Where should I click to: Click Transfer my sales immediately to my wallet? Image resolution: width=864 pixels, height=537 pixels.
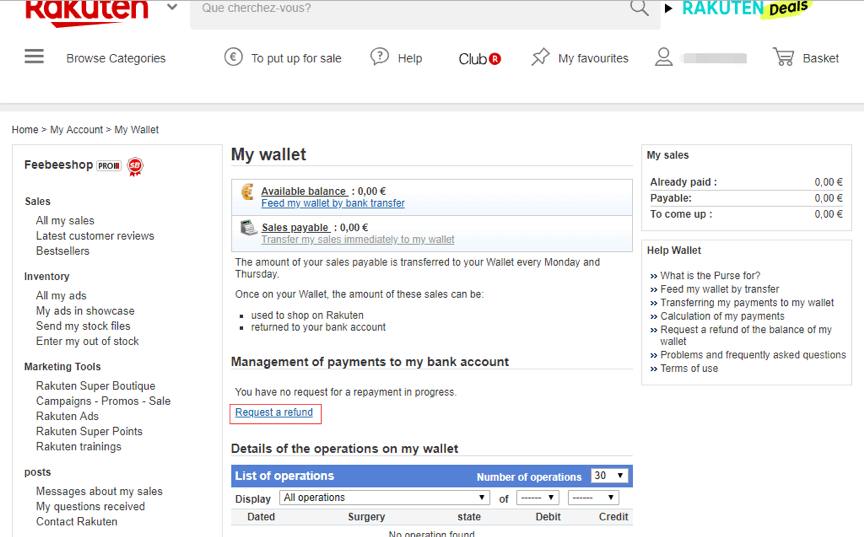click(x=358, y=240)
